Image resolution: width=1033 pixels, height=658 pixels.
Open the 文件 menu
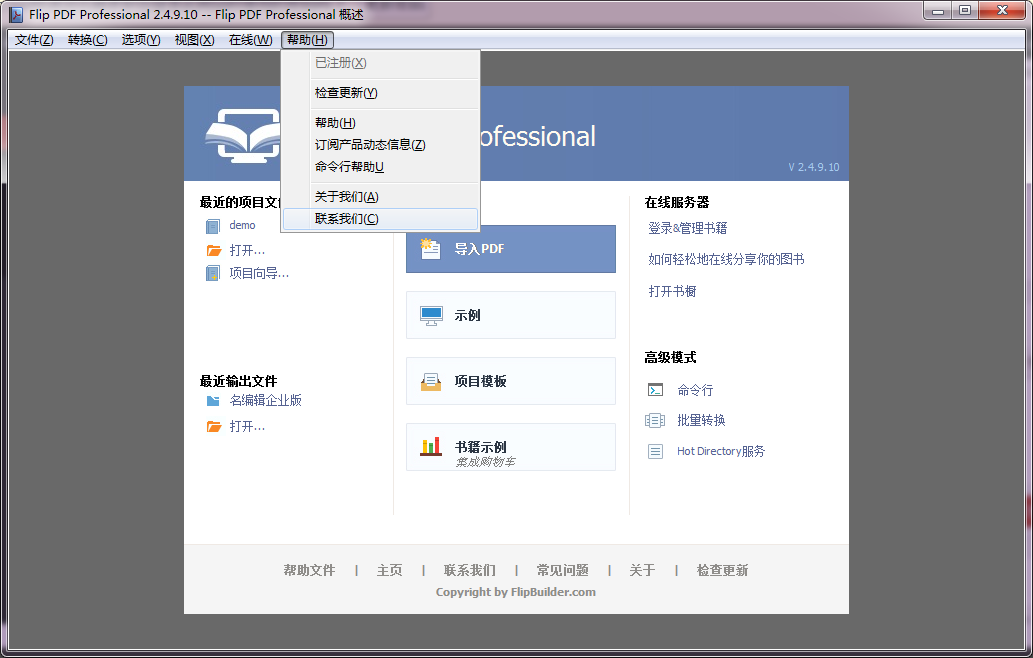coord(31,39)
